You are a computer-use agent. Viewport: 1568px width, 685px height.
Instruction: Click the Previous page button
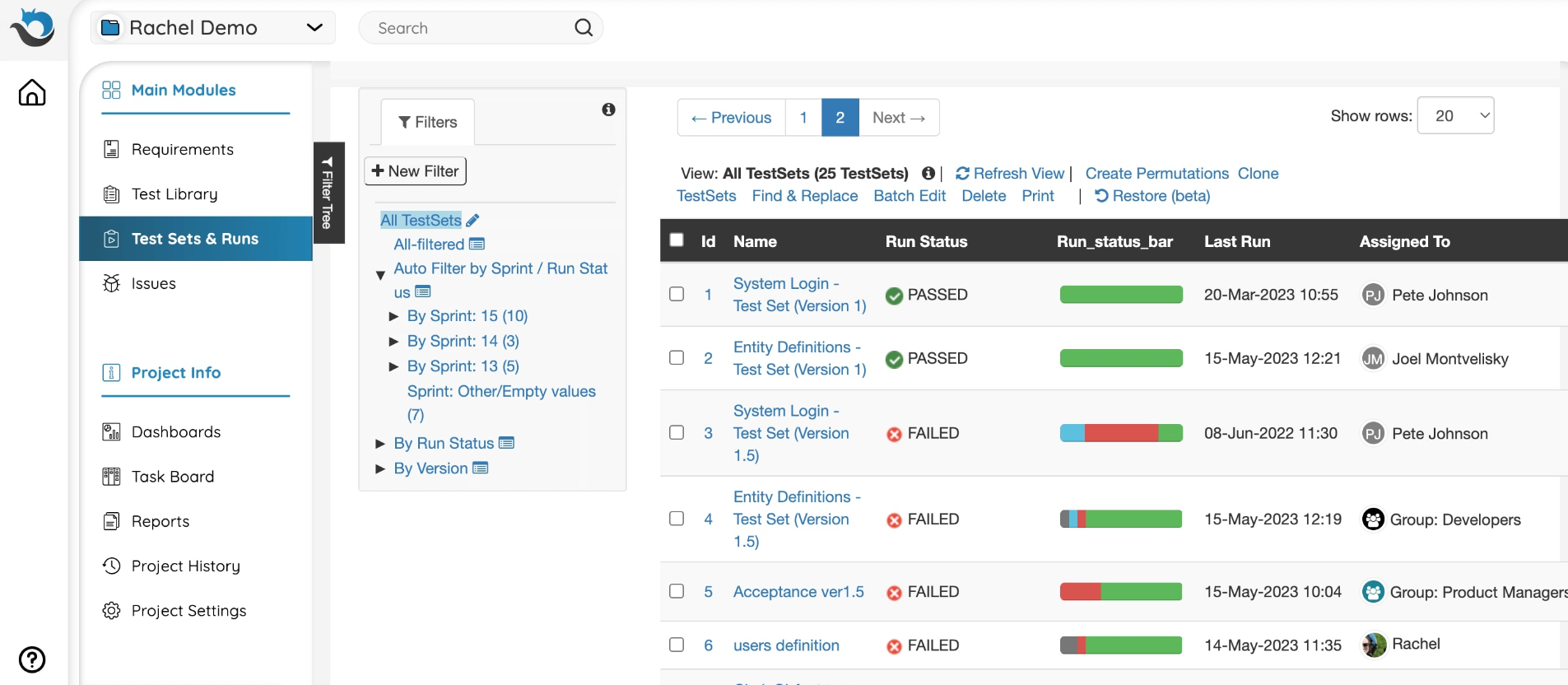coord(732,118)
